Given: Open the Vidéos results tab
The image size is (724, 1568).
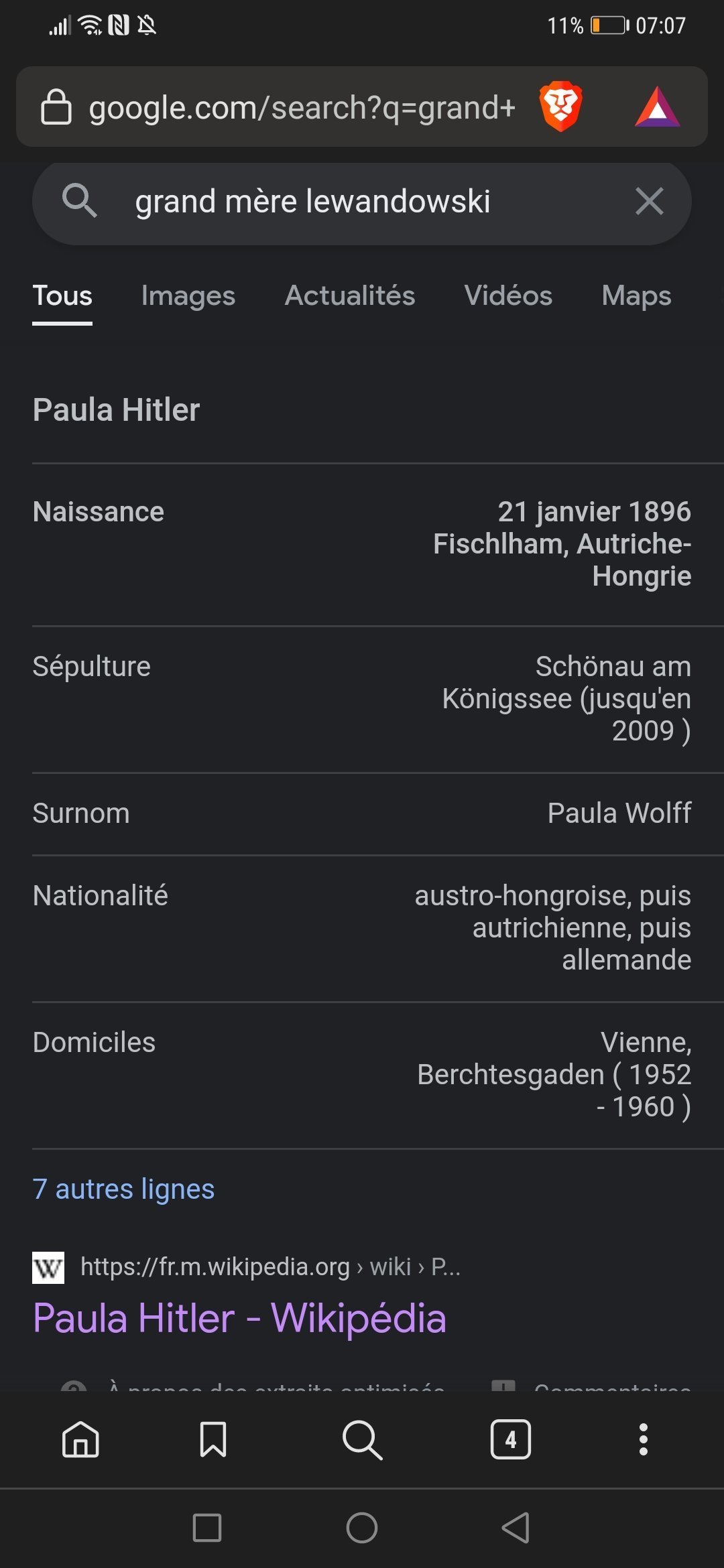Looking at the screenshot, I should point(508,296).
